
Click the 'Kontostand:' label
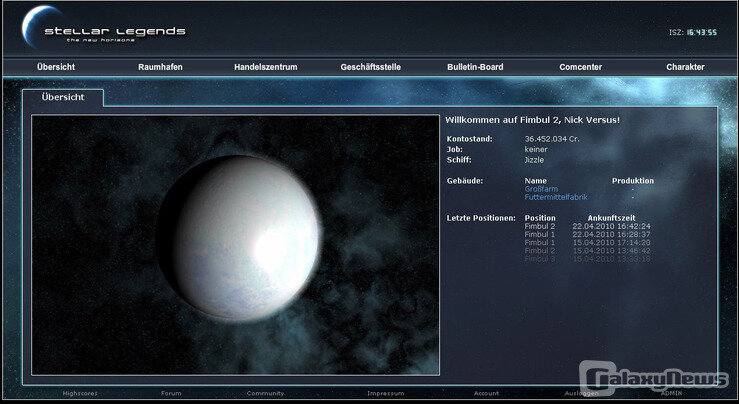pos(469,139)
